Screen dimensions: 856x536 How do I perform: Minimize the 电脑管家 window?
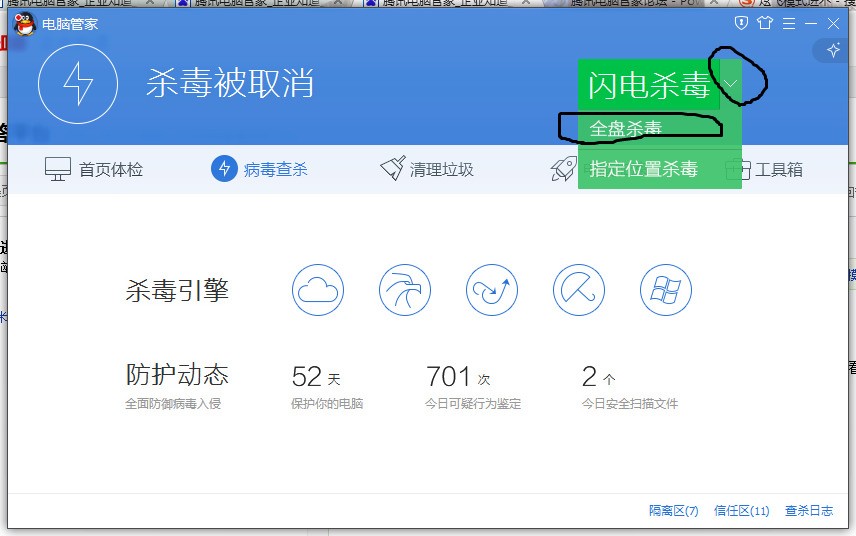point(811,23)
